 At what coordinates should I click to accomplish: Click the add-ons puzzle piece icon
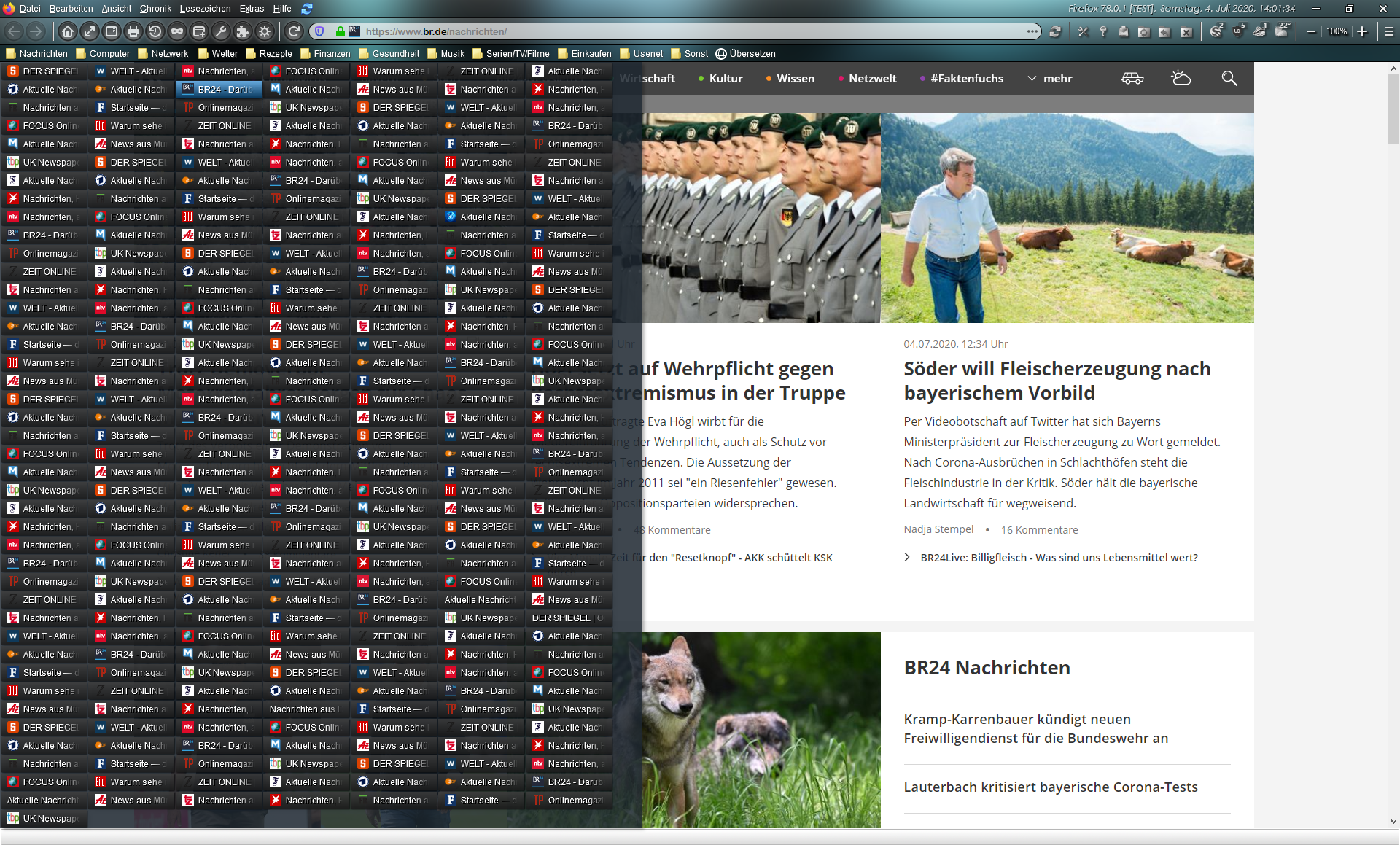pyautogui.click(x=243, y=31)
